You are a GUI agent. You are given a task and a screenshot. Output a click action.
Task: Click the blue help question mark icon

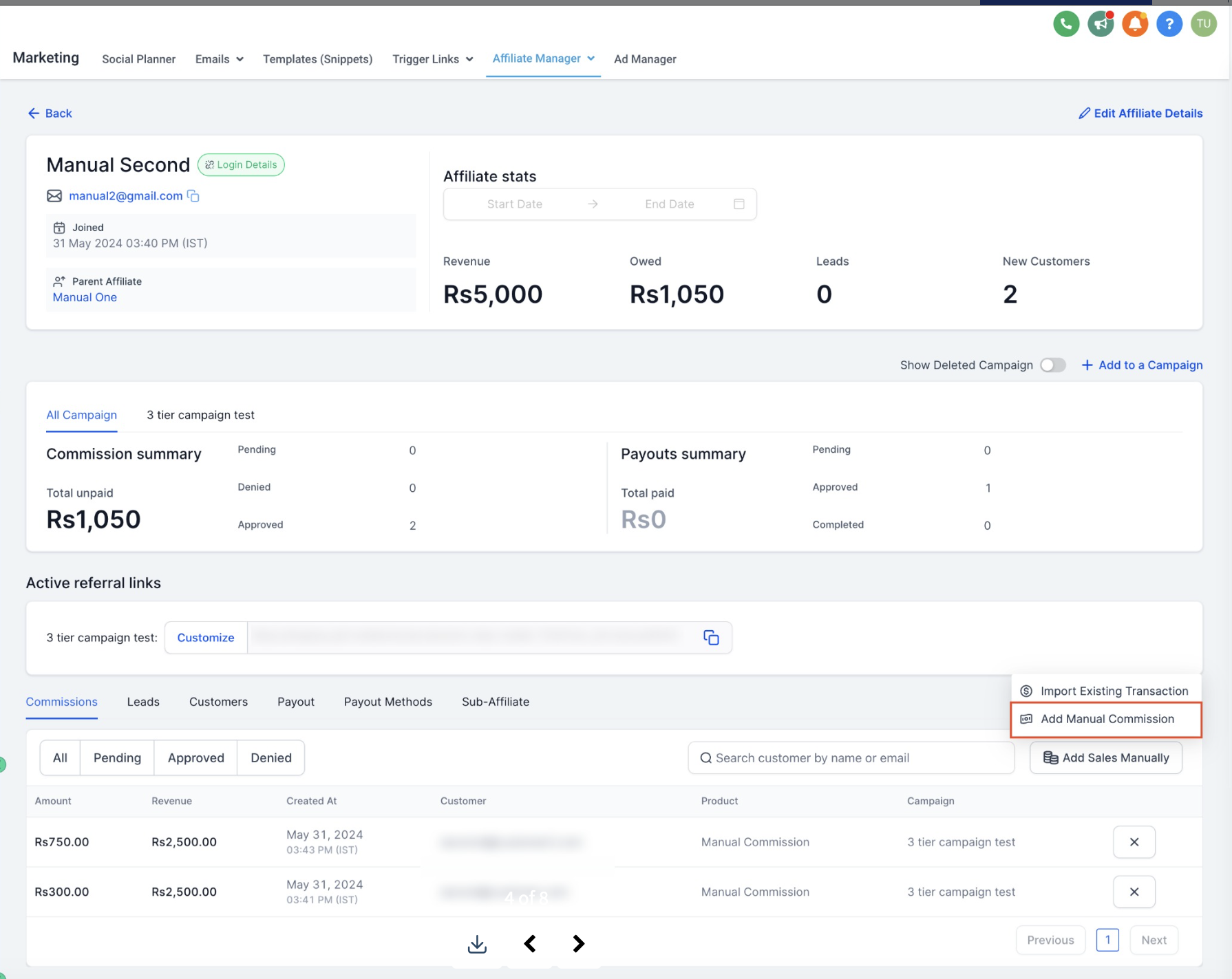[x=1169, y=24]
